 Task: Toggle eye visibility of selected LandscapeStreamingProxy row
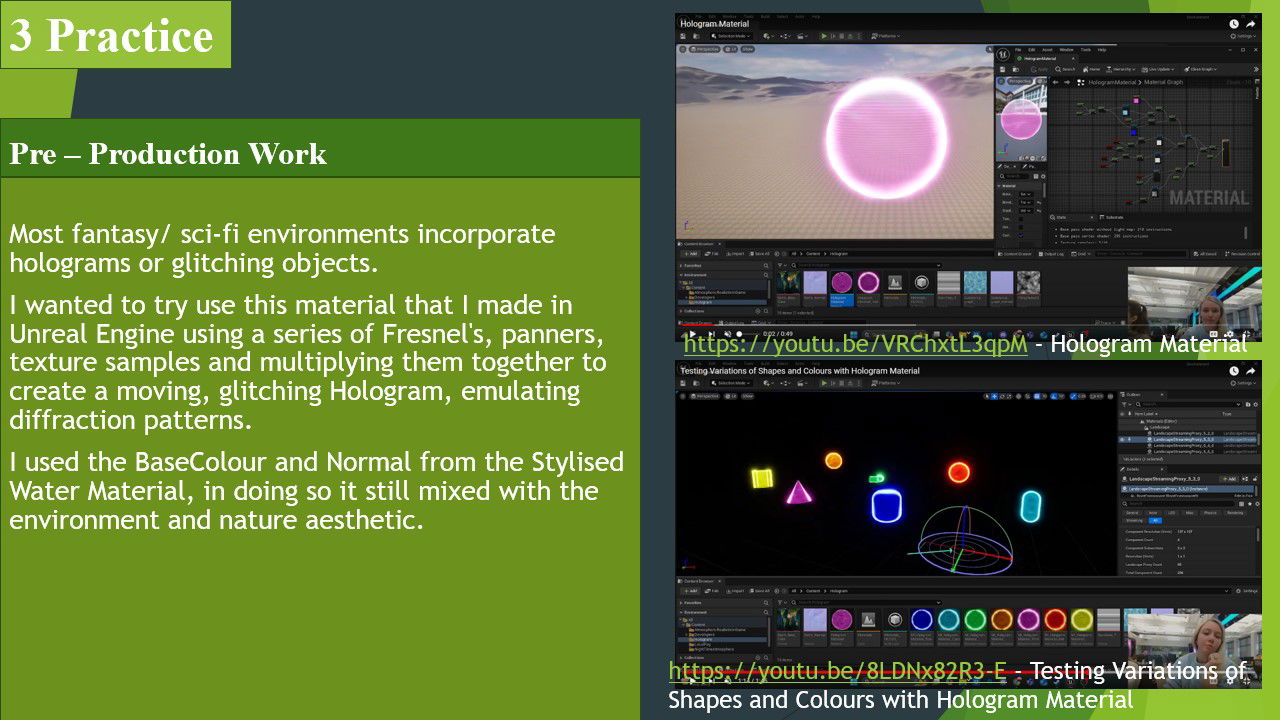pyautogui.click(x=1122, y=439)
